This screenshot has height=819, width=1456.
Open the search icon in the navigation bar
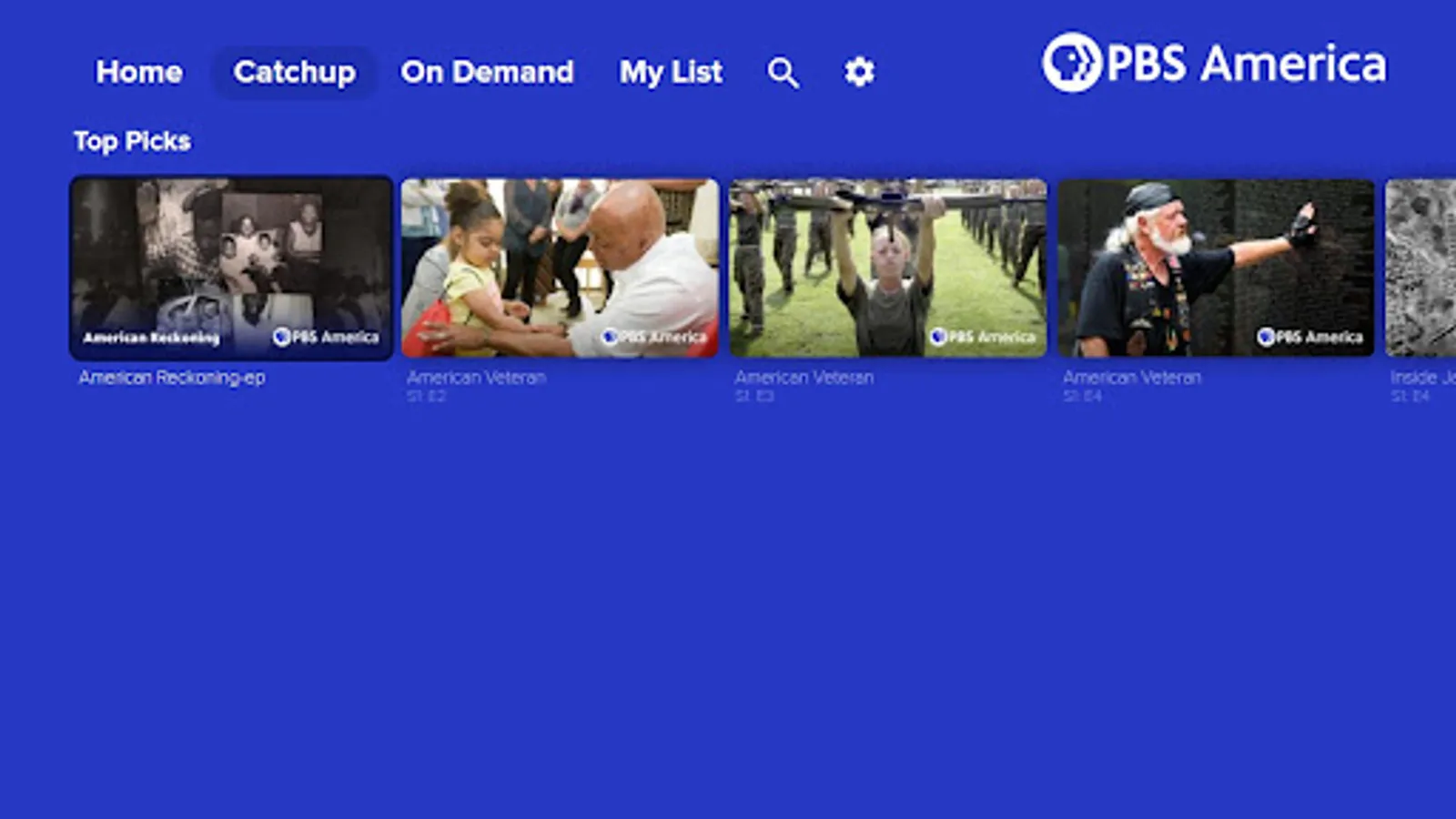[x=783, y=72]
